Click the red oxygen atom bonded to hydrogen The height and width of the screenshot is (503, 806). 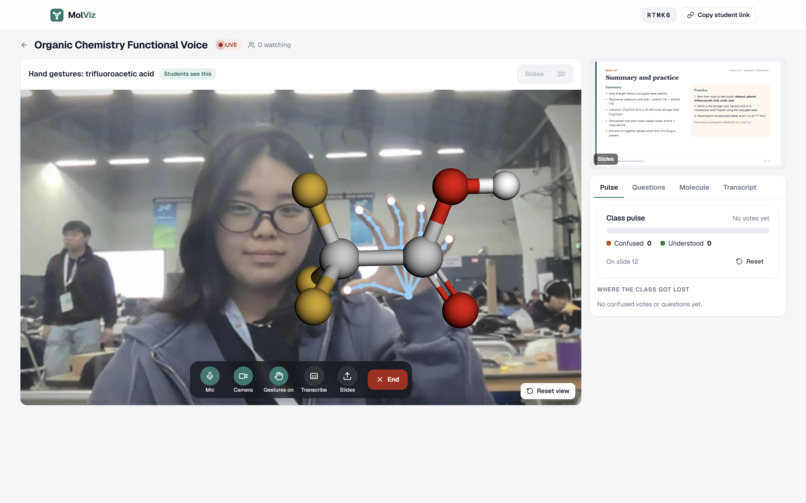click(450, 186)
